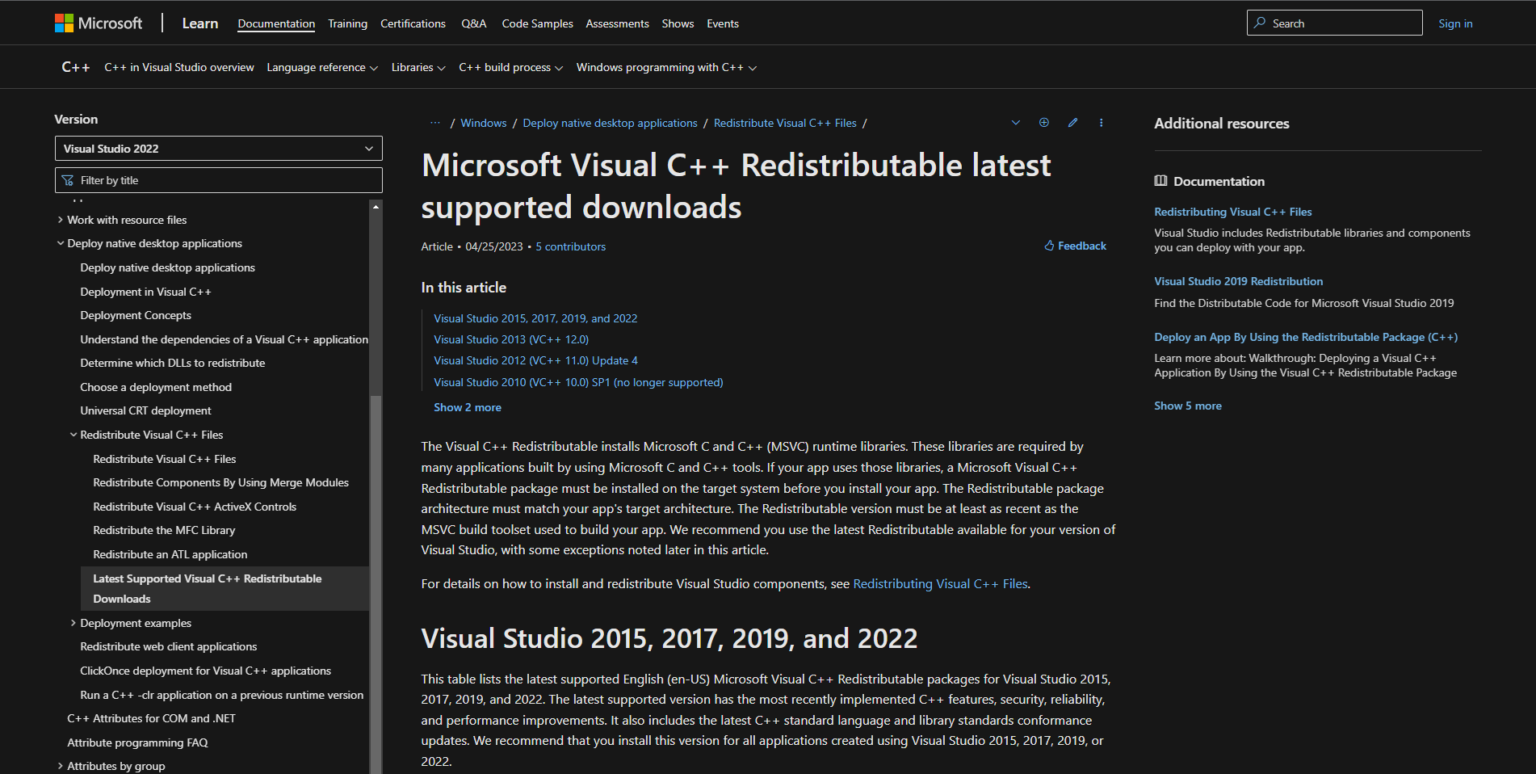Image resolution: width=1536 pixels, height=774 pixels.
Task: Collapse Deploy native desktop applications section
Action: (x=60, y=244)
